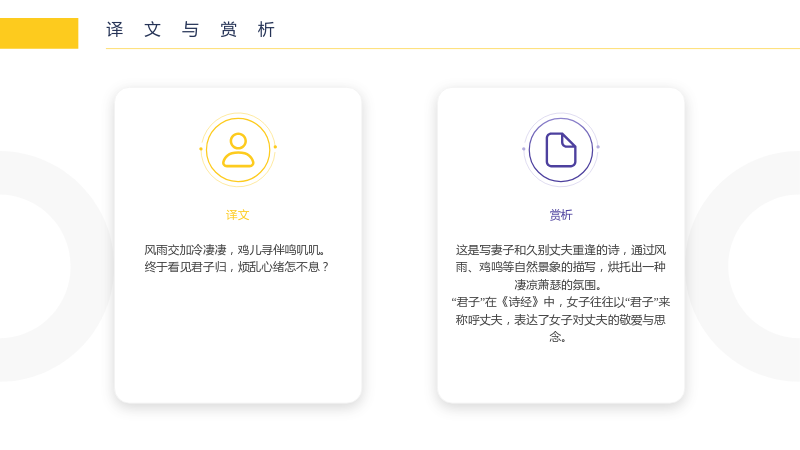Click the line beginning “君子”在《诗经》中
This screenshot has width=800, height=450.
[x=561, y=302]
